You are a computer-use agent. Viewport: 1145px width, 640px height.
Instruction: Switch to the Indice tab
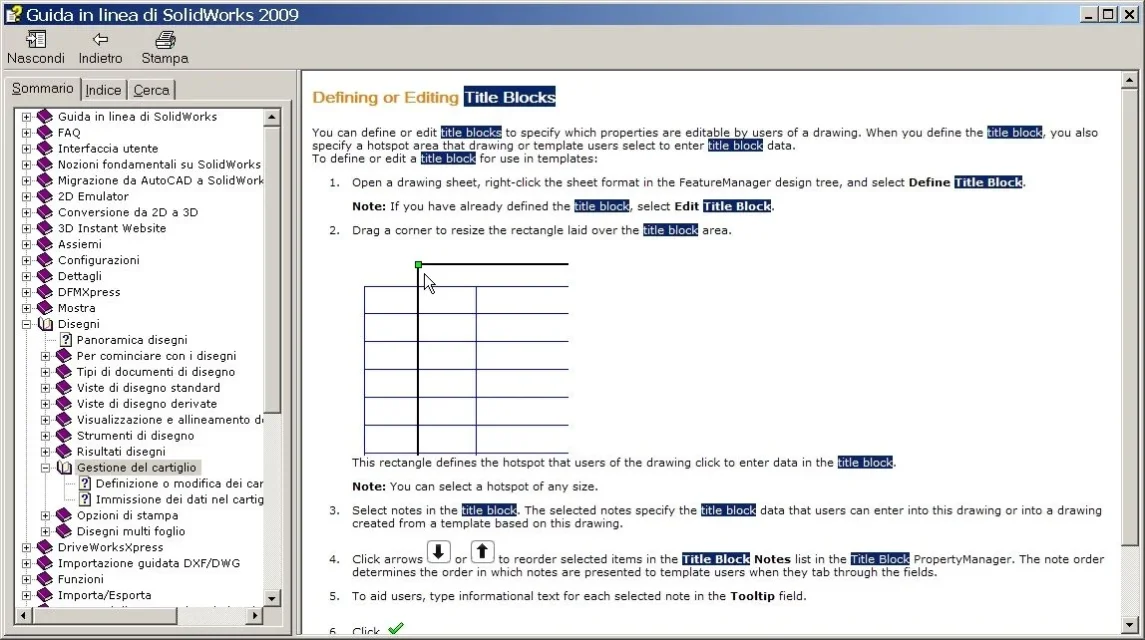pos(103,90)
